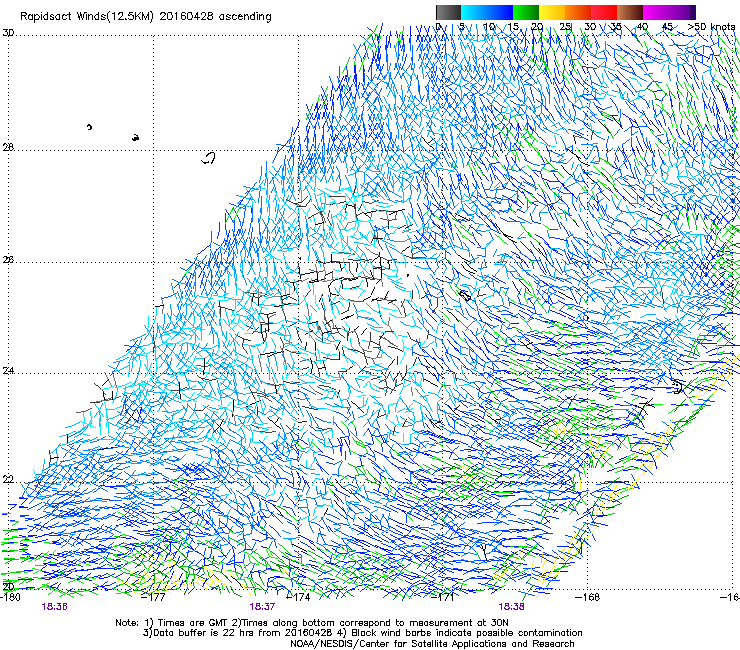Click the small island outline near -170.5, 25.5N
Viewport: 740px width, 650px height.
point(465,295)
